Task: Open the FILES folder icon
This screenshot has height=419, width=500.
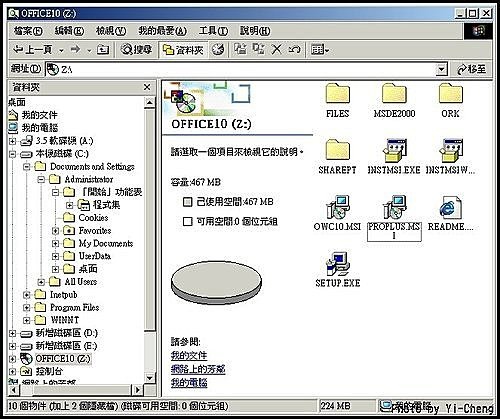Action: [338, 94]
